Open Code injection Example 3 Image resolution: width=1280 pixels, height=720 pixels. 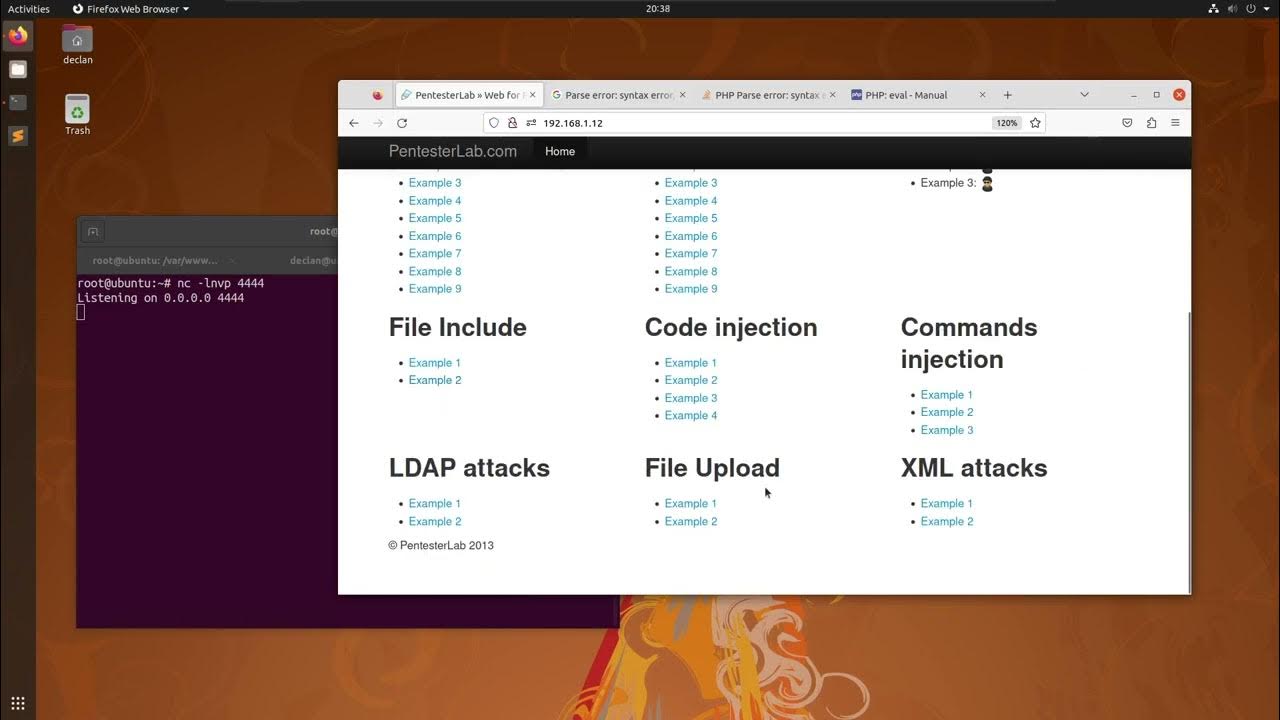tap(691, 398)
